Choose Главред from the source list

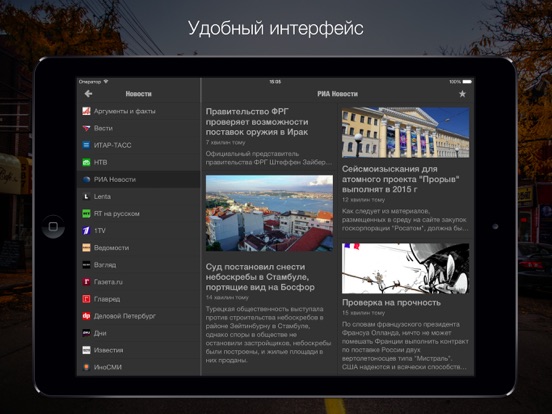click(139, 299)
